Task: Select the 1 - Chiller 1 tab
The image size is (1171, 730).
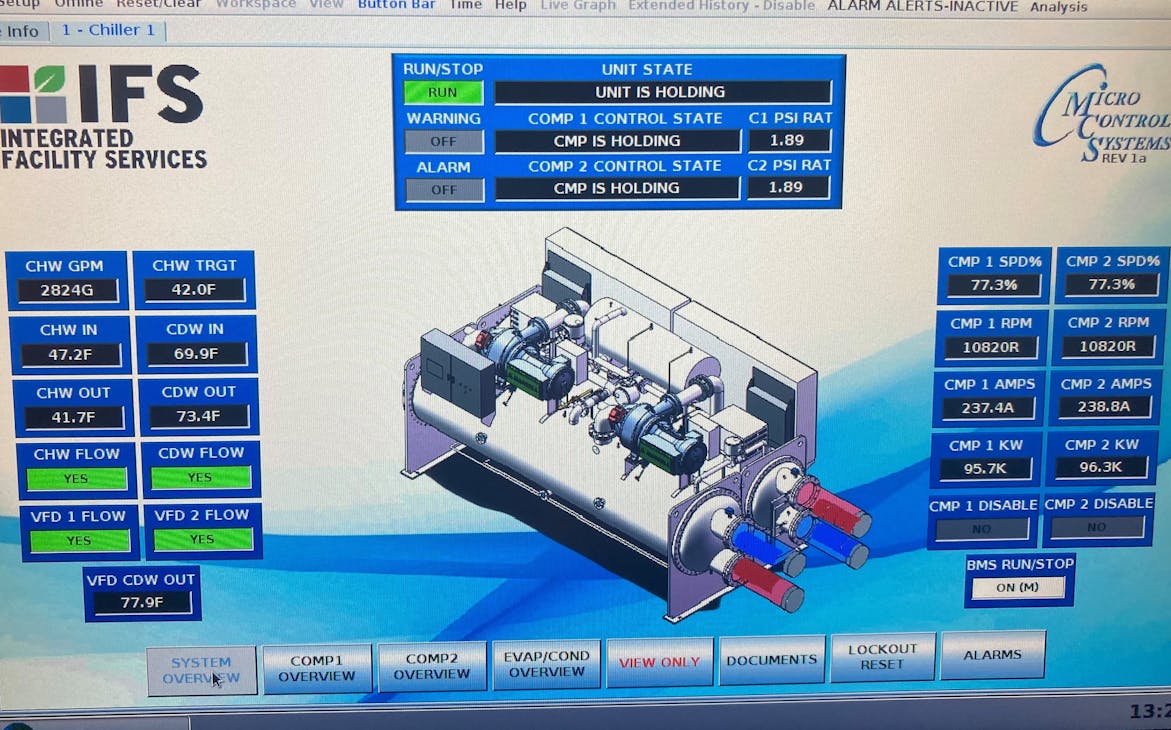Action: [108, 30]
